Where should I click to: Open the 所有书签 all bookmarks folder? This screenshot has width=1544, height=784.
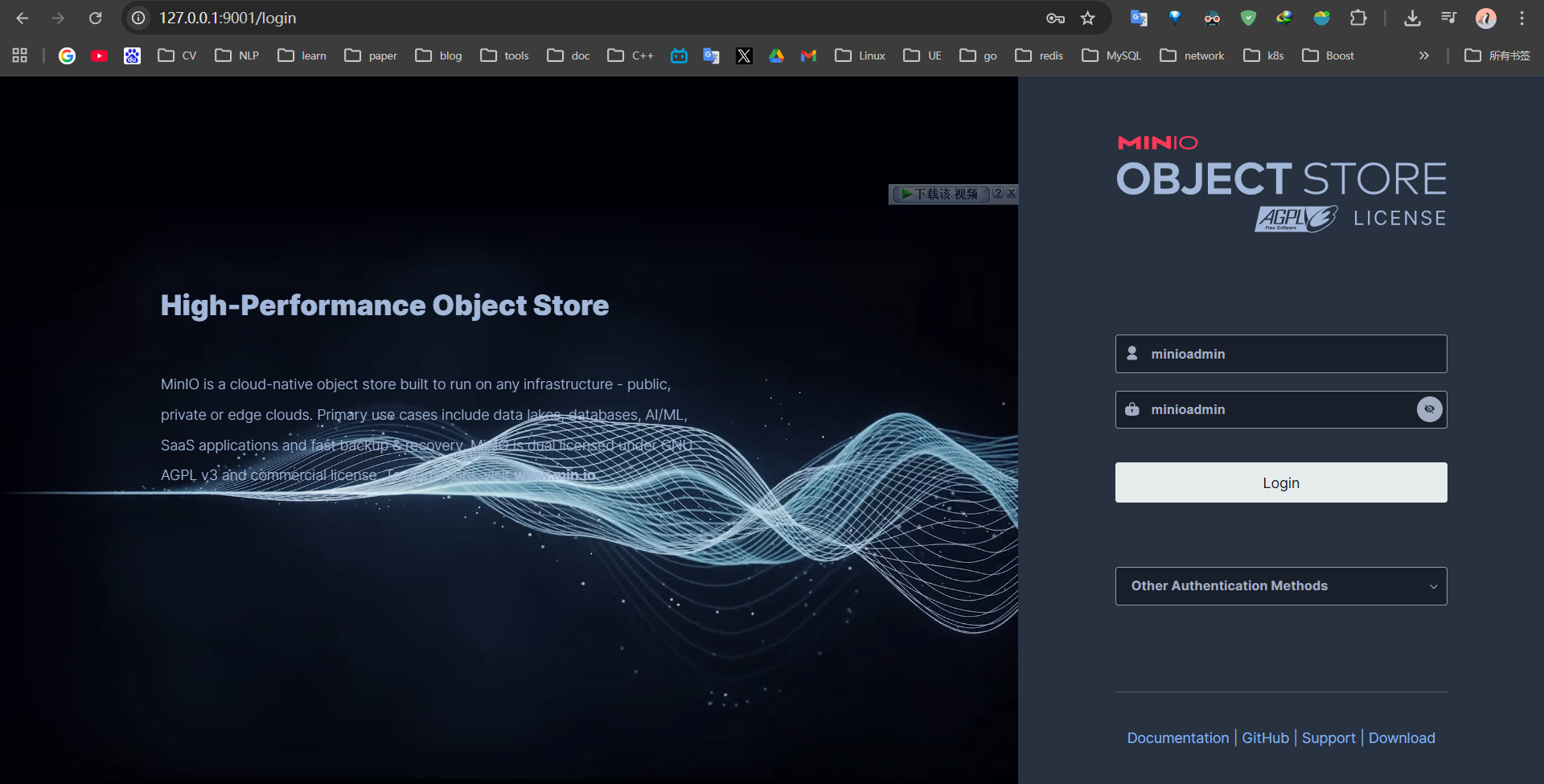tap(1498, 55)
